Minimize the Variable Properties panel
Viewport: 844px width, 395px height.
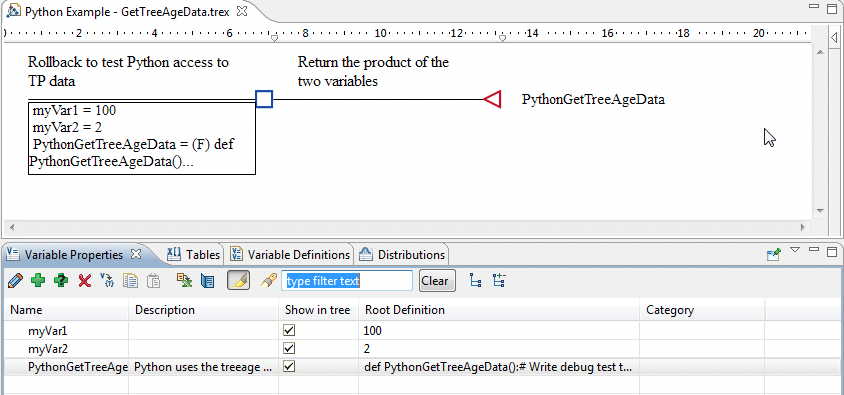[x=814, y=249]
